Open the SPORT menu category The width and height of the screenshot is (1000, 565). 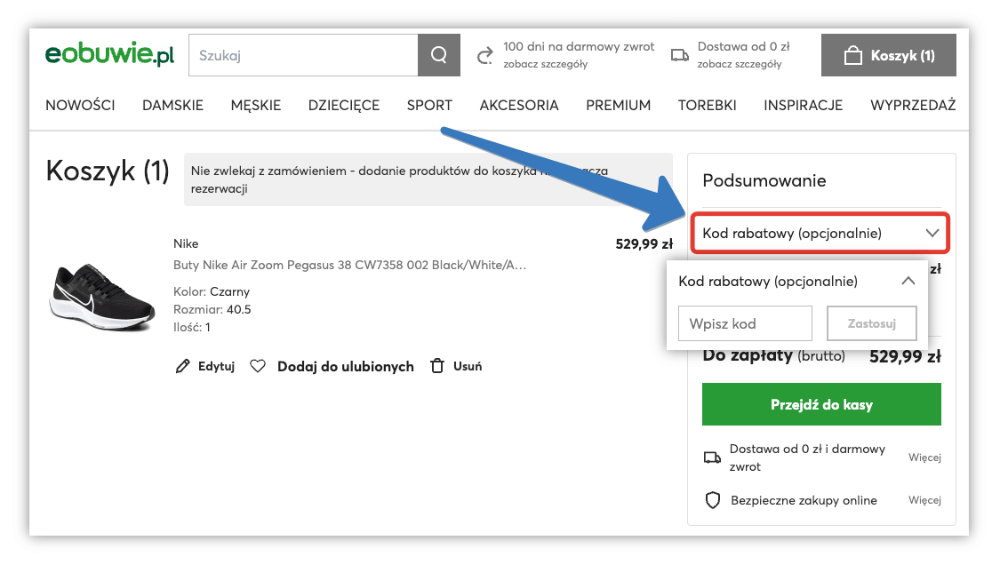tap(429, 105)
